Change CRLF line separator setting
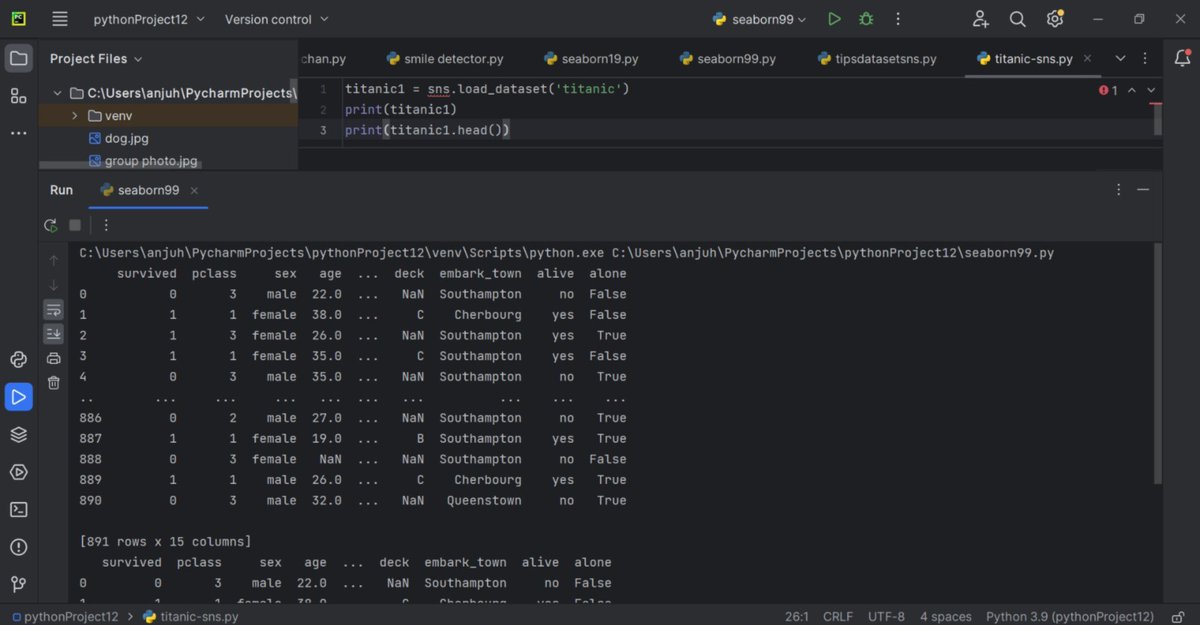The height and width of the screenshot is (625, 1200). [x=838, y=616]
